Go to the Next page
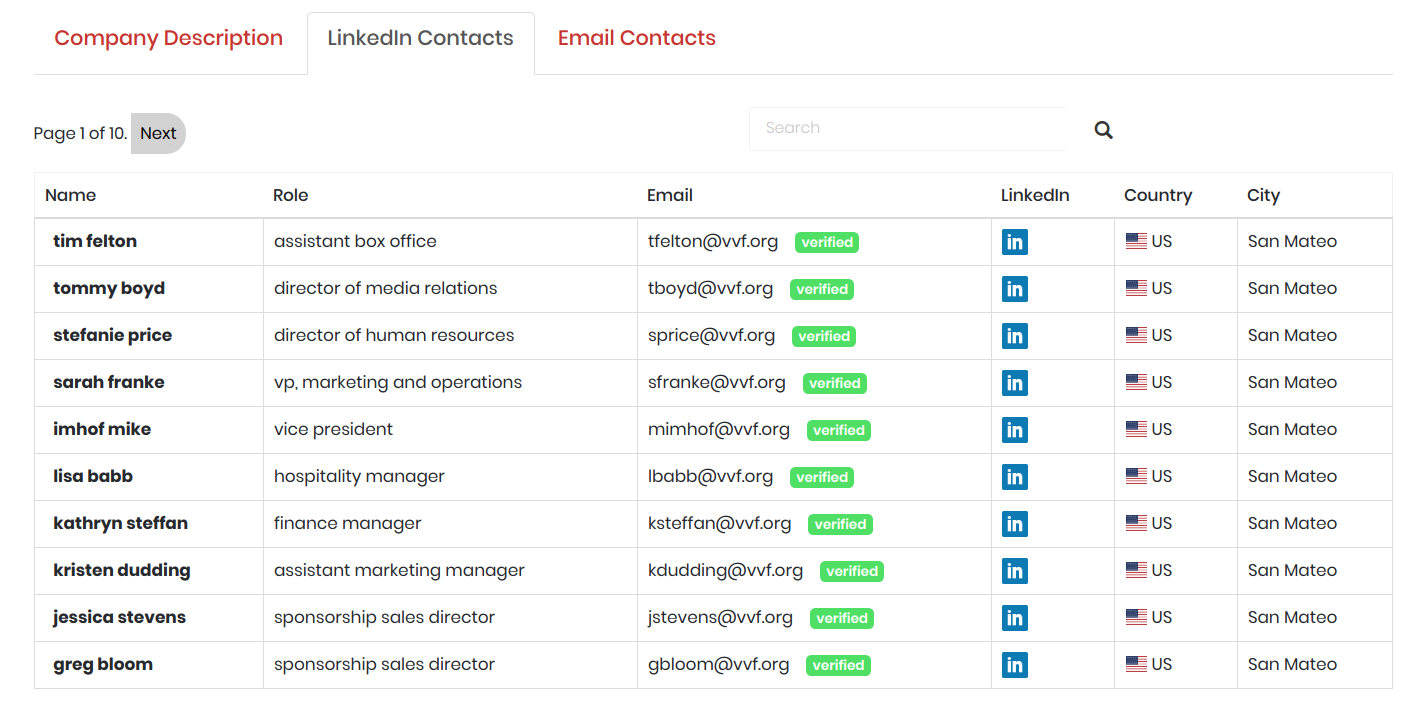1424x712 pixels. coord(158,134)
